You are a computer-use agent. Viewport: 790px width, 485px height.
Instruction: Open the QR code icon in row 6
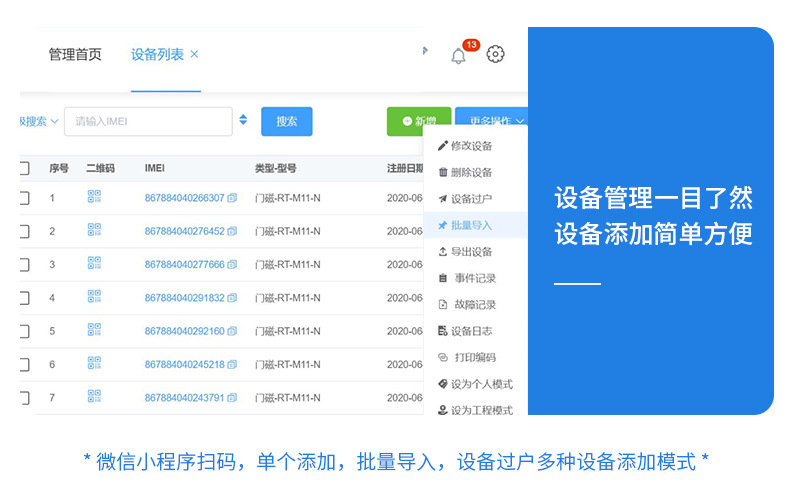coord(94,363)
